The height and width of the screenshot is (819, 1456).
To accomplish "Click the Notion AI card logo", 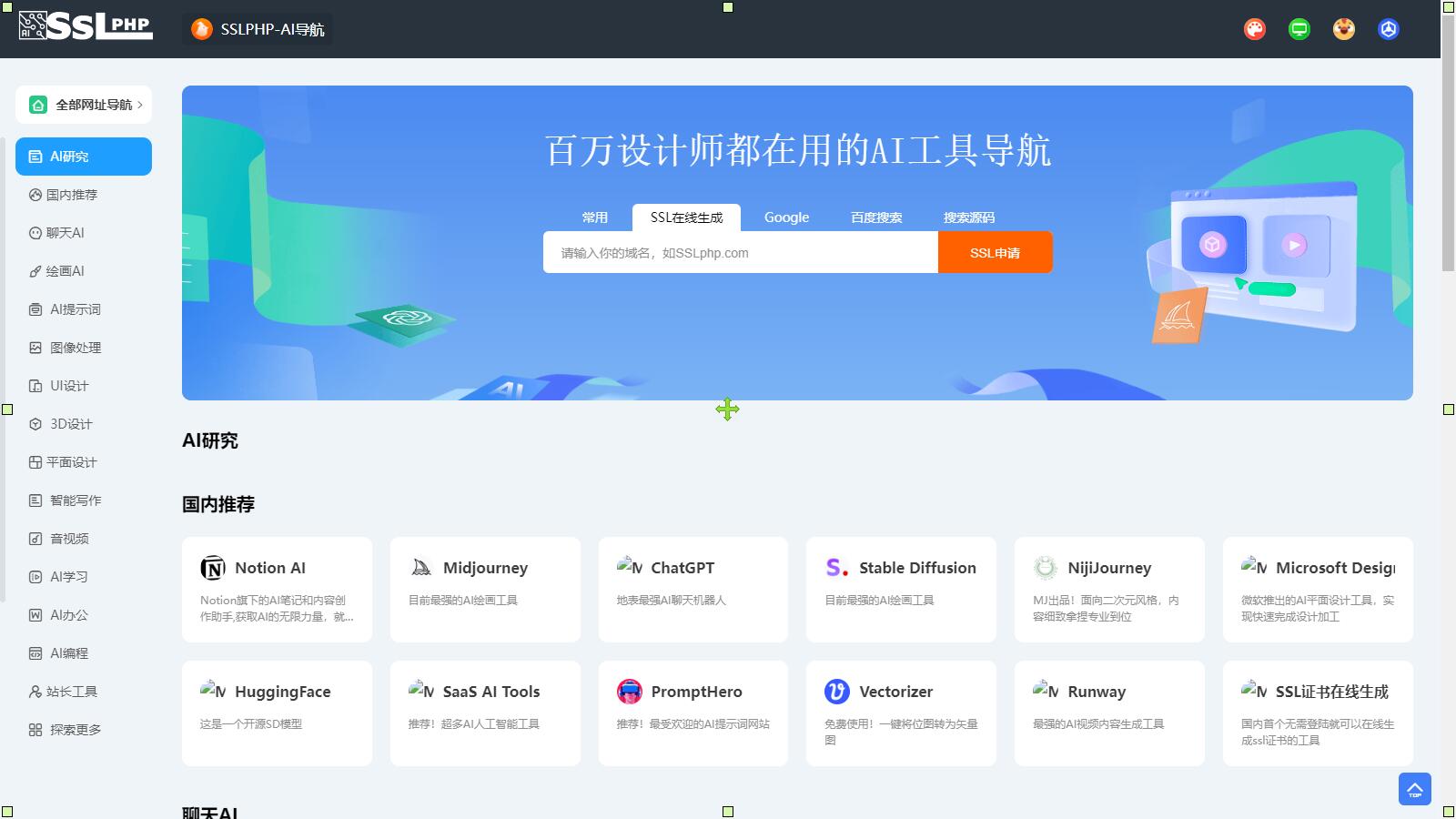I will coord(213,568).
